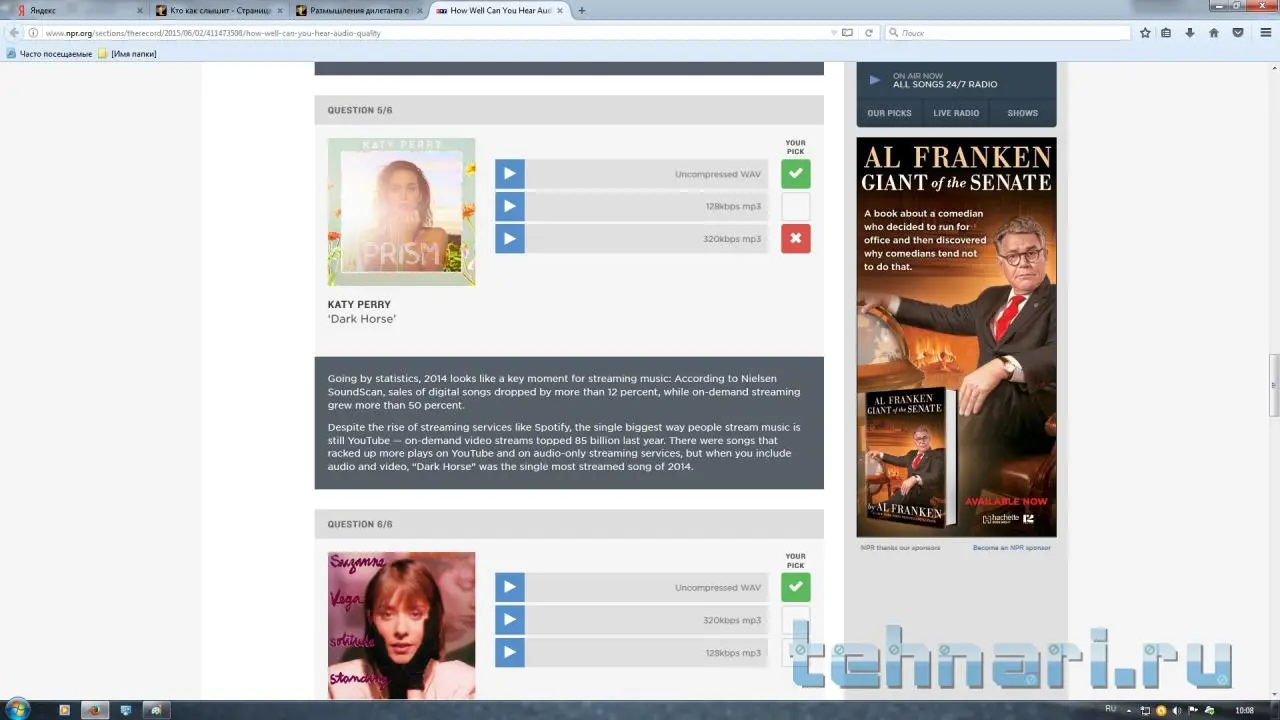Close the 'How Well Can You Hear' tab

559,10
